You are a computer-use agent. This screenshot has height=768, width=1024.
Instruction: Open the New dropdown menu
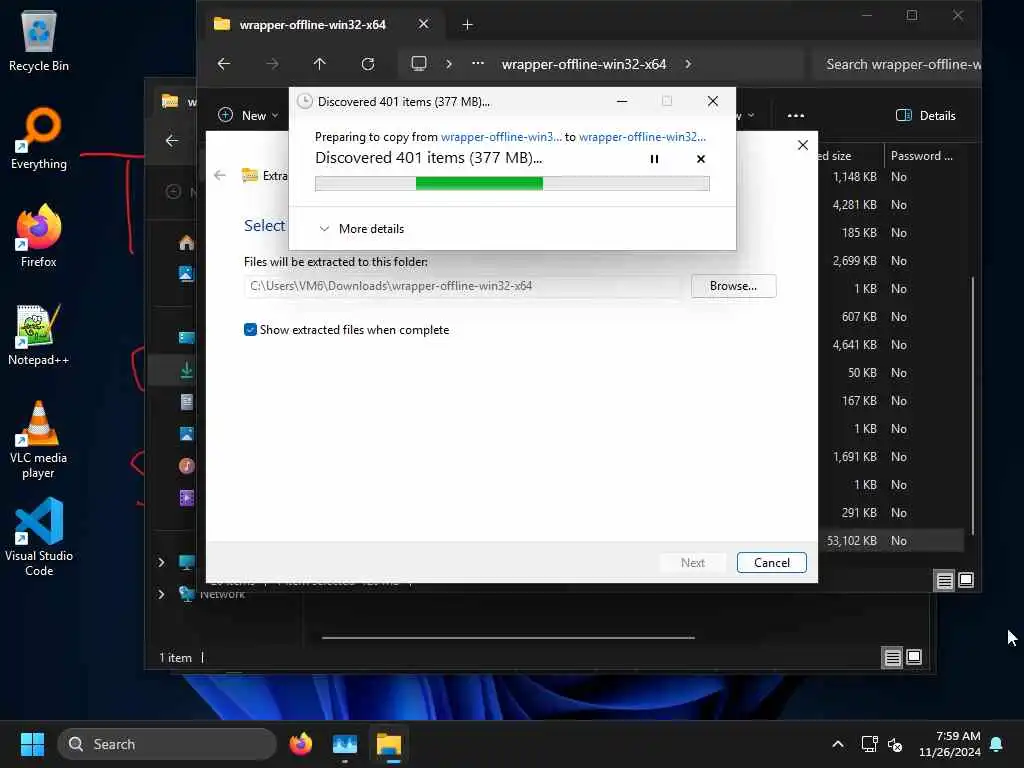[x=248, y=116]
